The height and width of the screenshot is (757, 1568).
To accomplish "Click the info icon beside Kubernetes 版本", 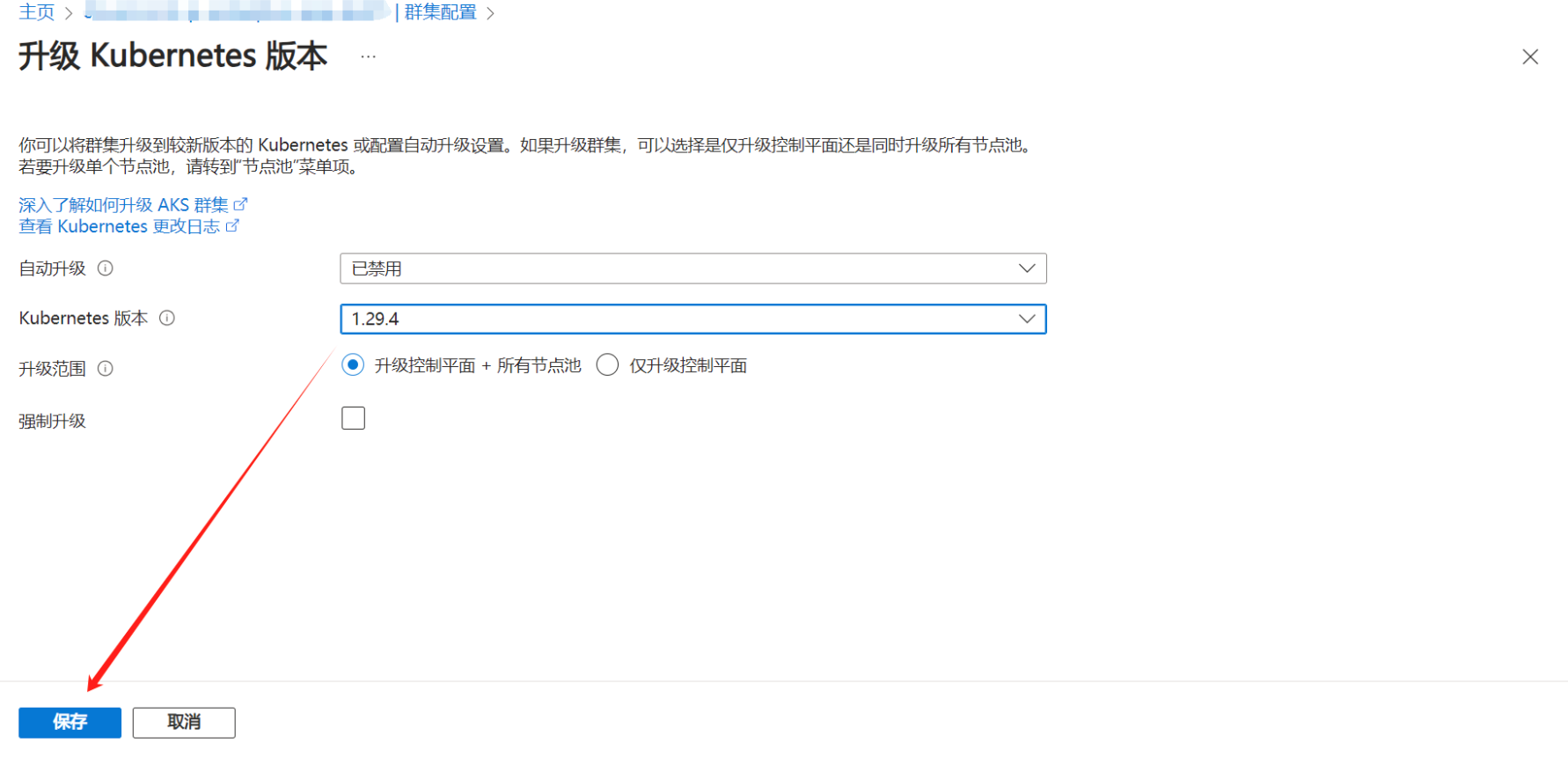I will click(x=167, y=318).
